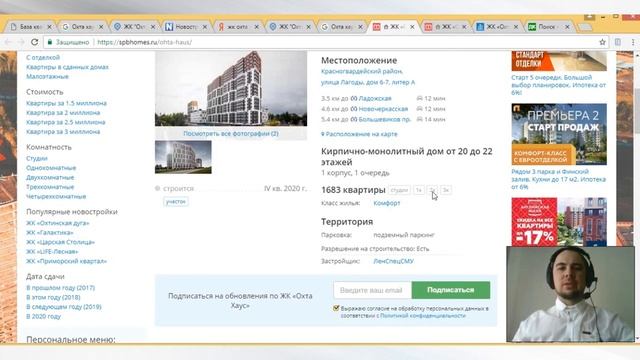Click the extension icon next to the bookmark star

point(618,42)
